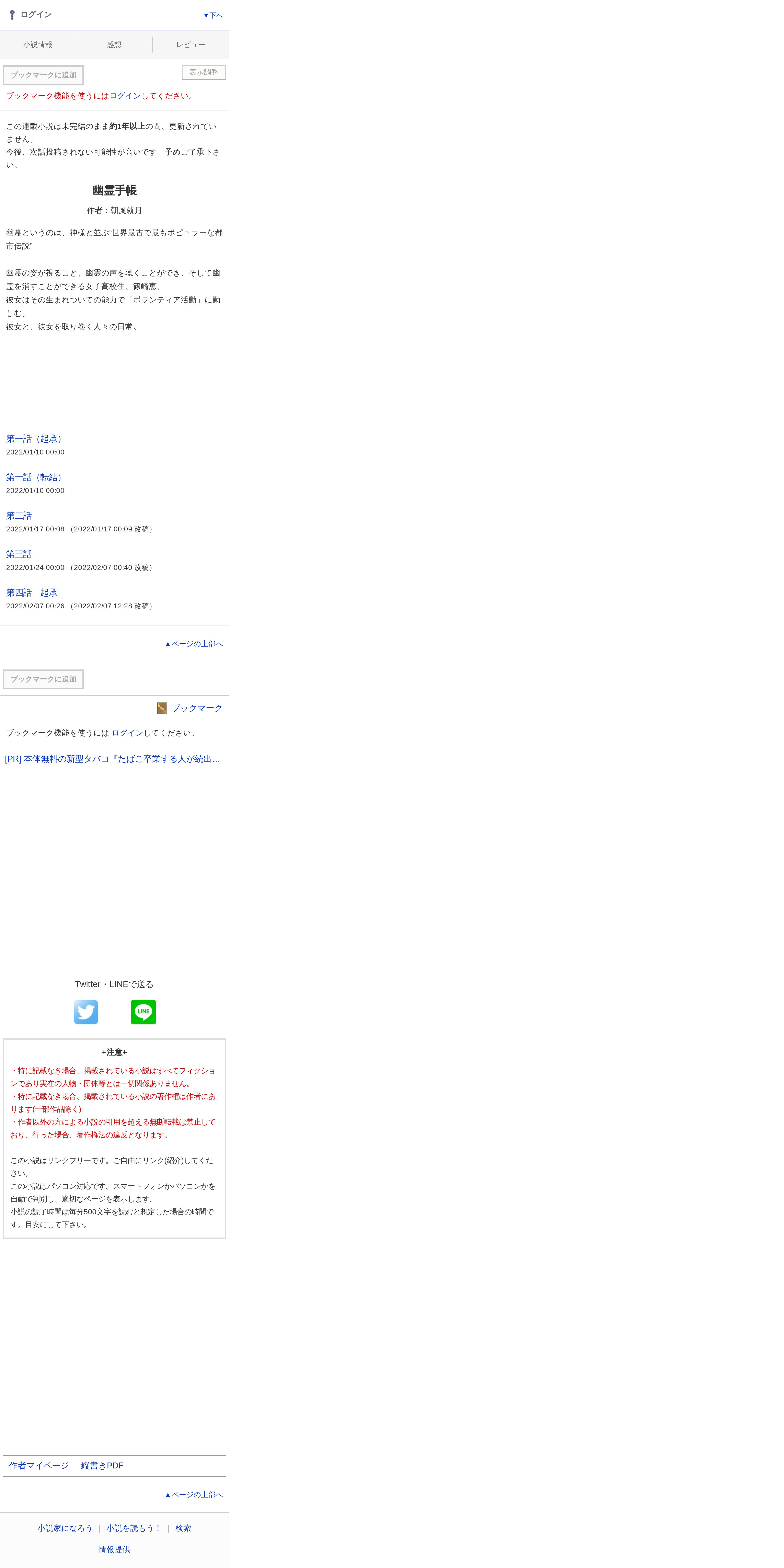Viewport: 784px width, 1568px height.
Task: Click date 2022/01/24 00:00 under 第三話
Action: pyautogui.click(x=35, y=567)
